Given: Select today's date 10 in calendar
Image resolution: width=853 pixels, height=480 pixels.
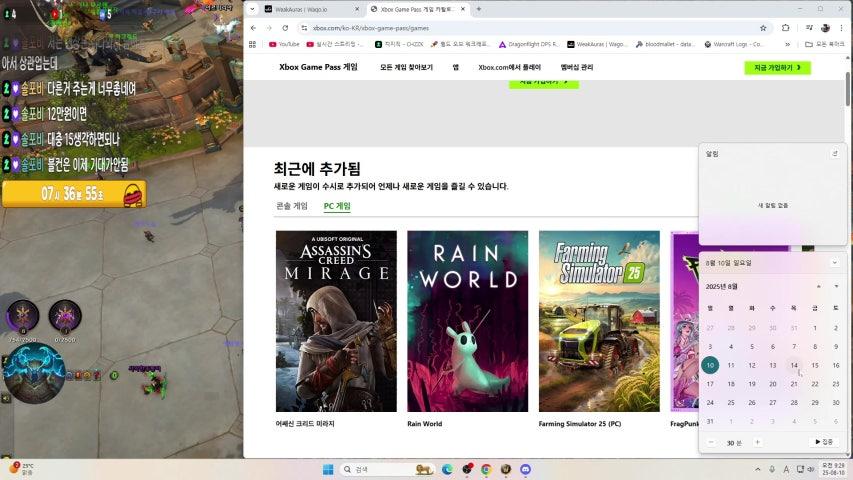Looking at the screenshot, I should (710, 365).
